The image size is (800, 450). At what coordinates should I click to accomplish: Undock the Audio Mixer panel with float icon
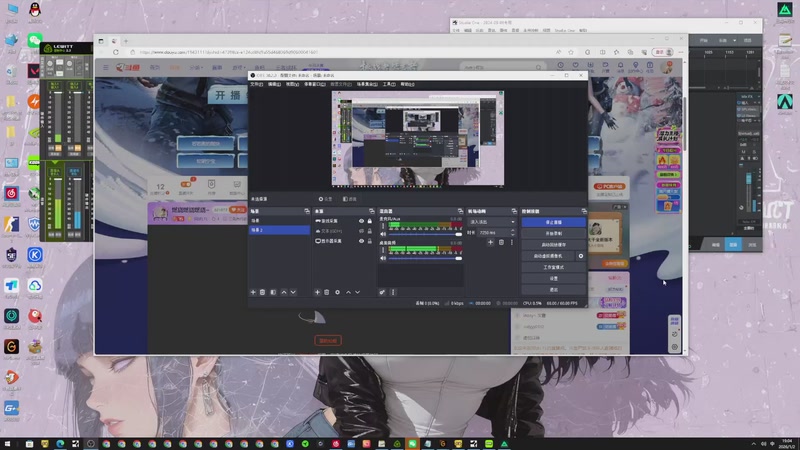click(x=460, y=211)
